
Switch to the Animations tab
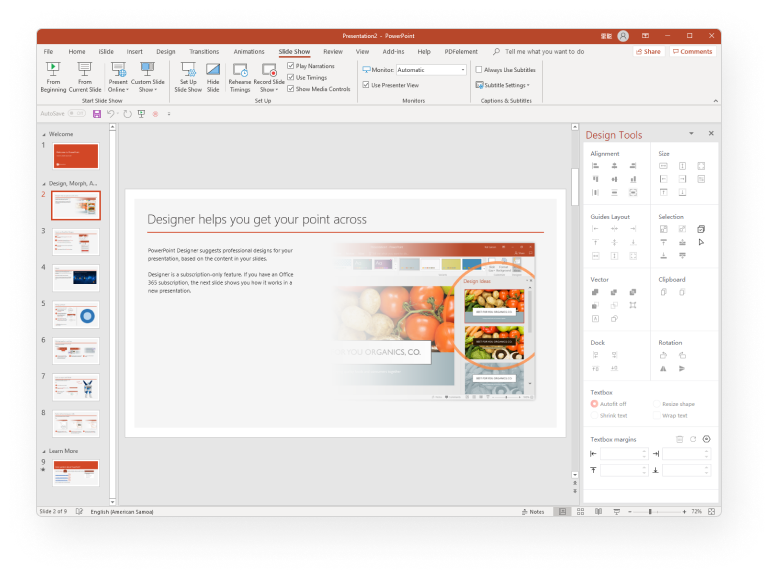pyautogui.click(x=249, y=51)
